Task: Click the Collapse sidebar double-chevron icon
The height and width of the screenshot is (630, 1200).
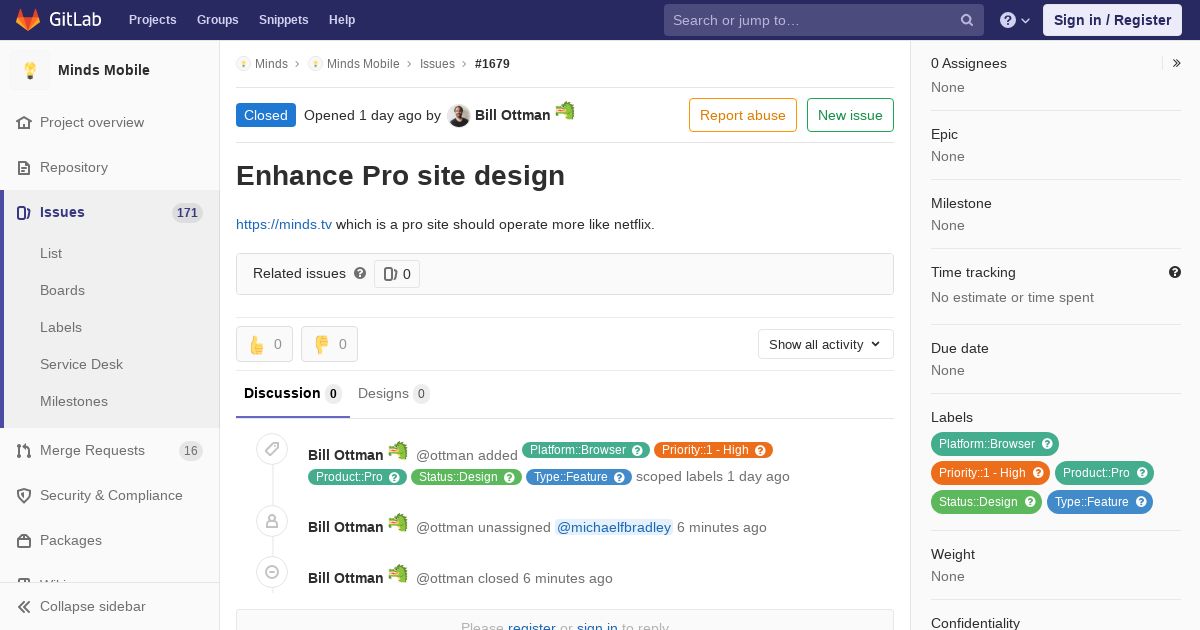Action: [x=24, y=606]
